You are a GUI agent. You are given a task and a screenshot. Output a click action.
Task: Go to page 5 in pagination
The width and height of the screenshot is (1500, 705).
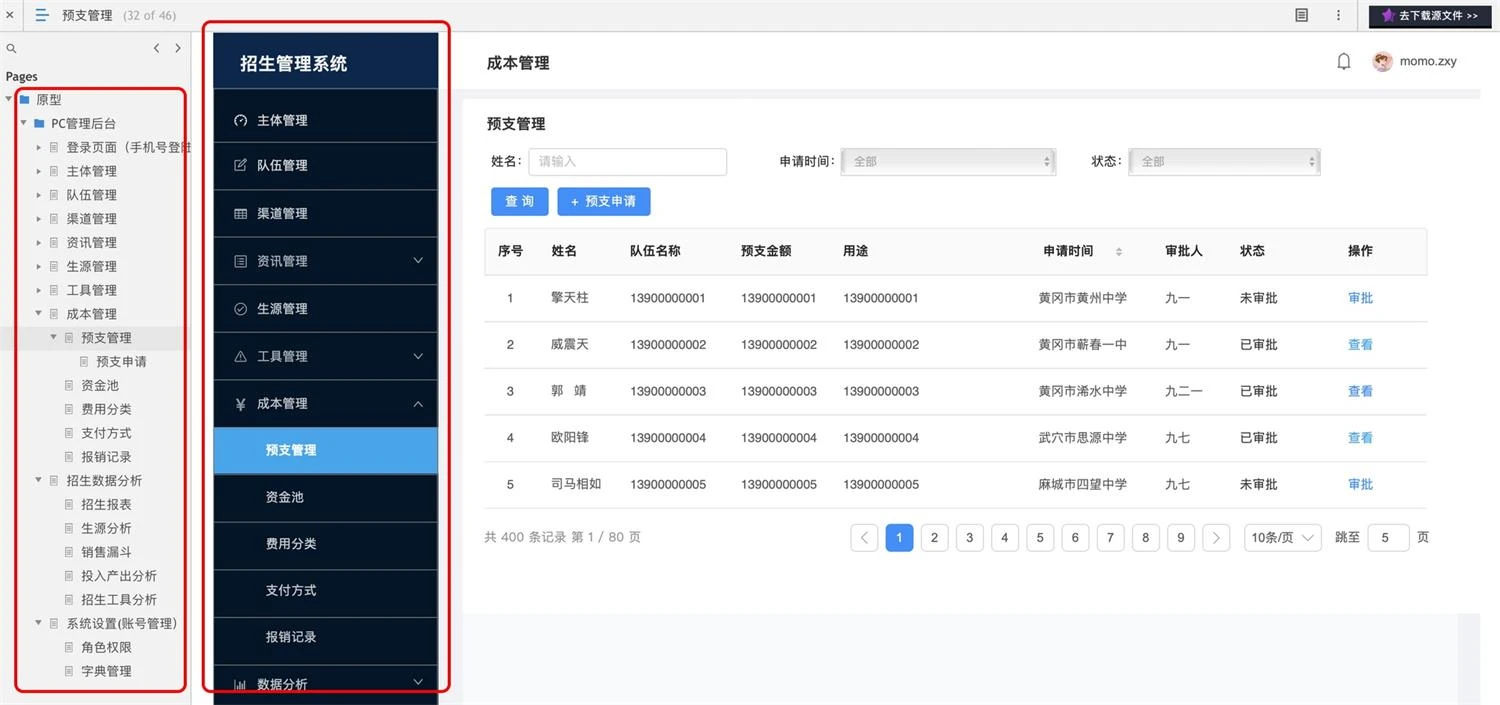[x=1040, y=538]
